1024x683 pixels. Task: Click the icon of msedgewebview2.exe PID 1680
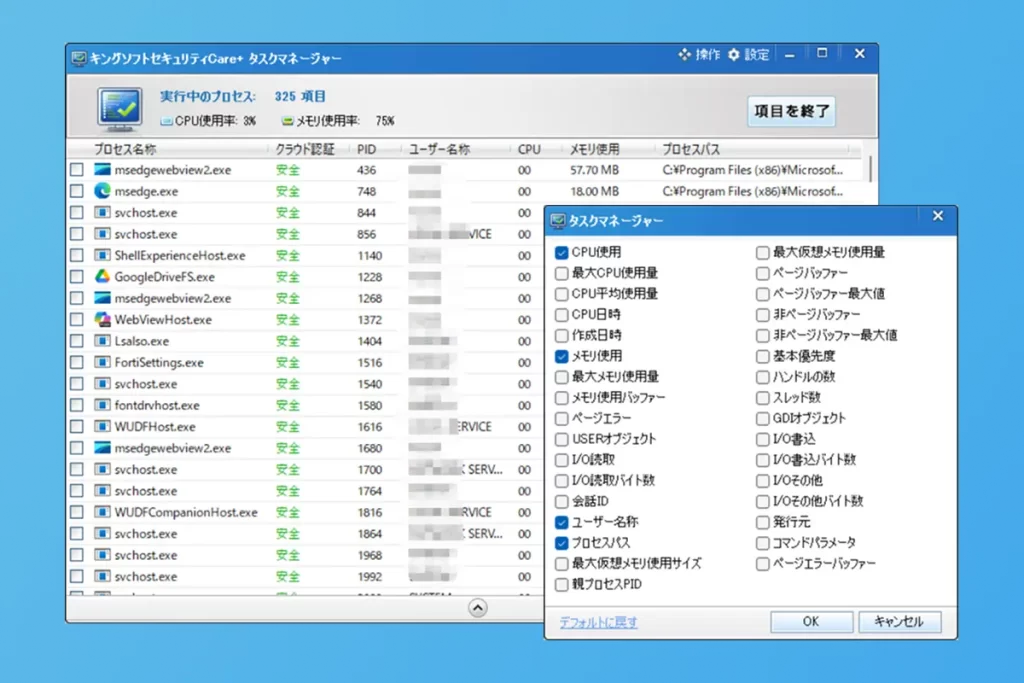pos(103,448)
